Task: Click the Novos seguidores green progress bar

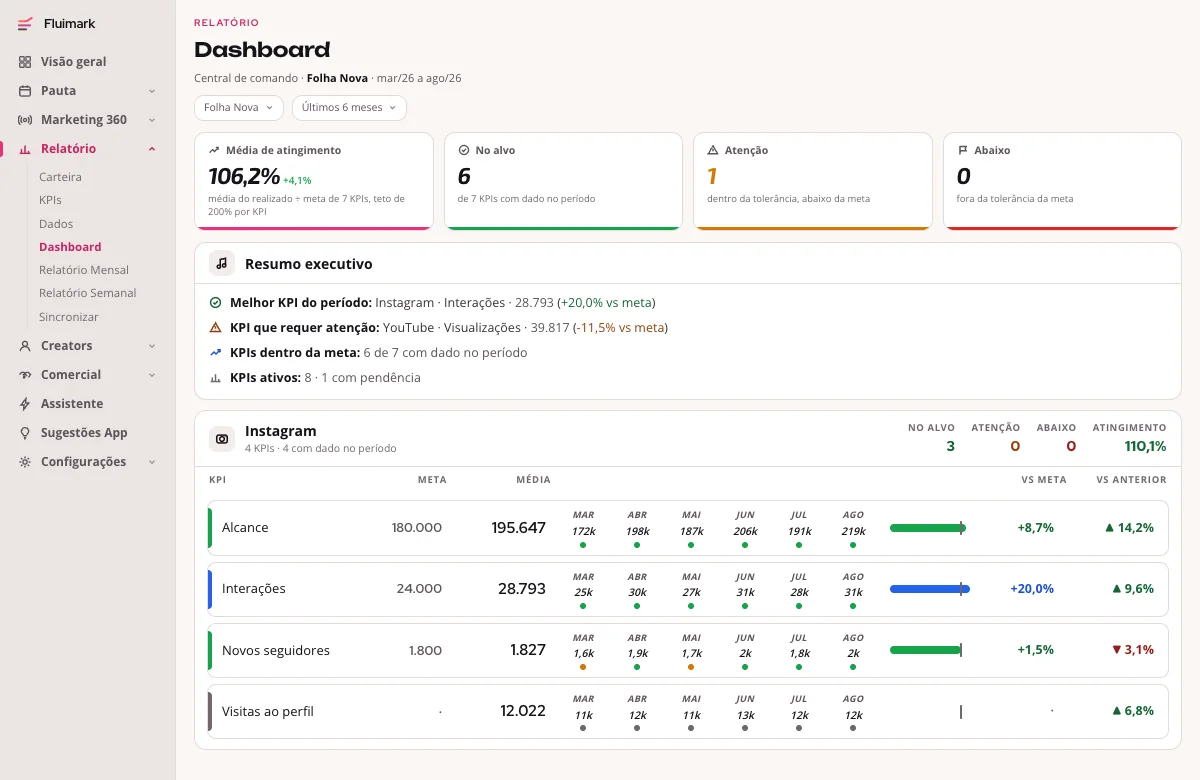Action: (x=925, y=650)
